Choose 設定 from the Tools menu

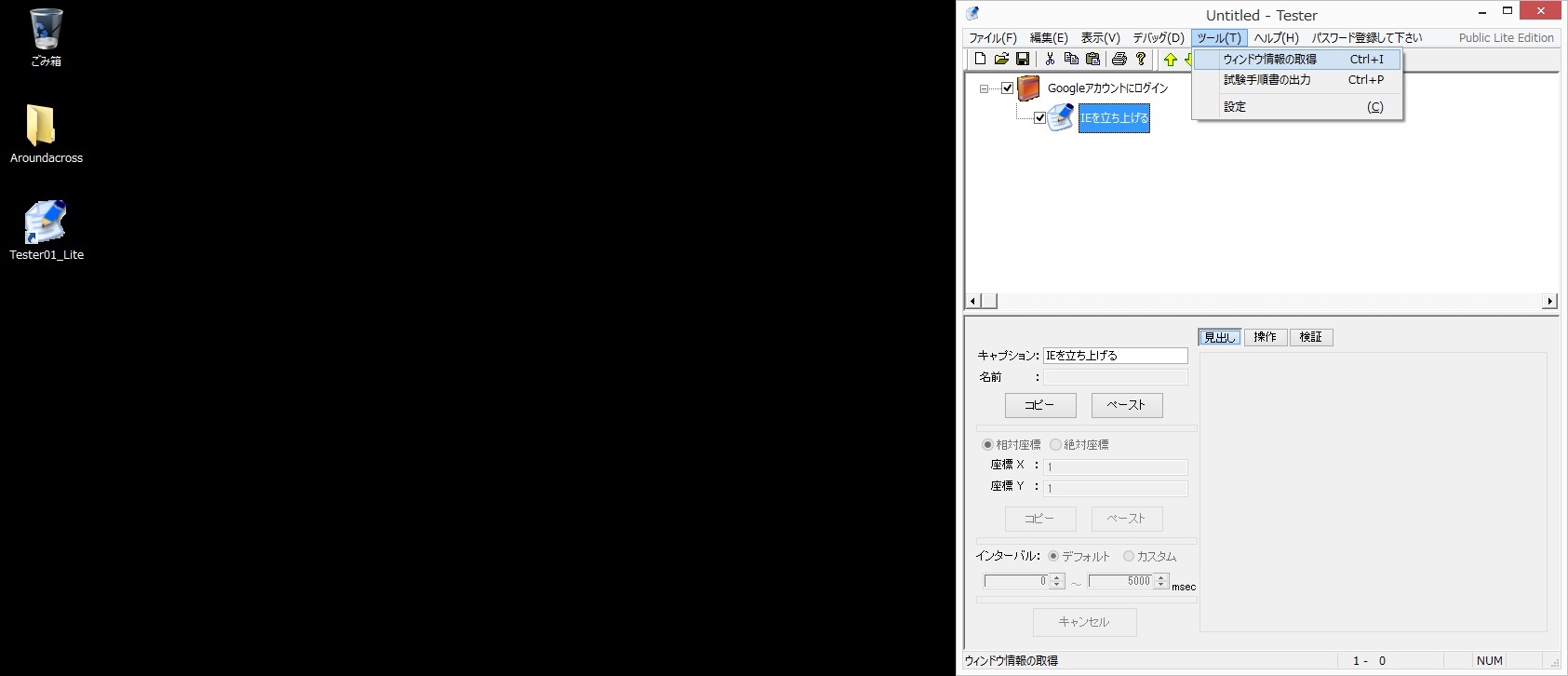(1297, 107)
